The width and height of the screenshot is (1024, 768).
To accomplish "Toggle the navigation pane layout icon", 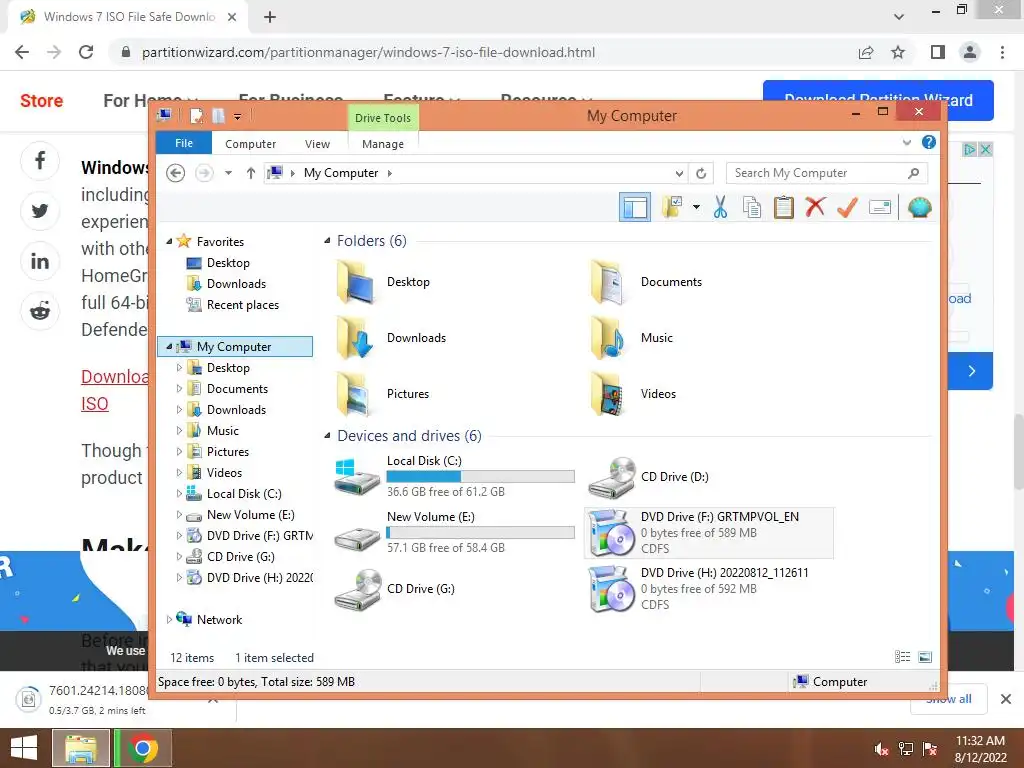I will 635,208.
